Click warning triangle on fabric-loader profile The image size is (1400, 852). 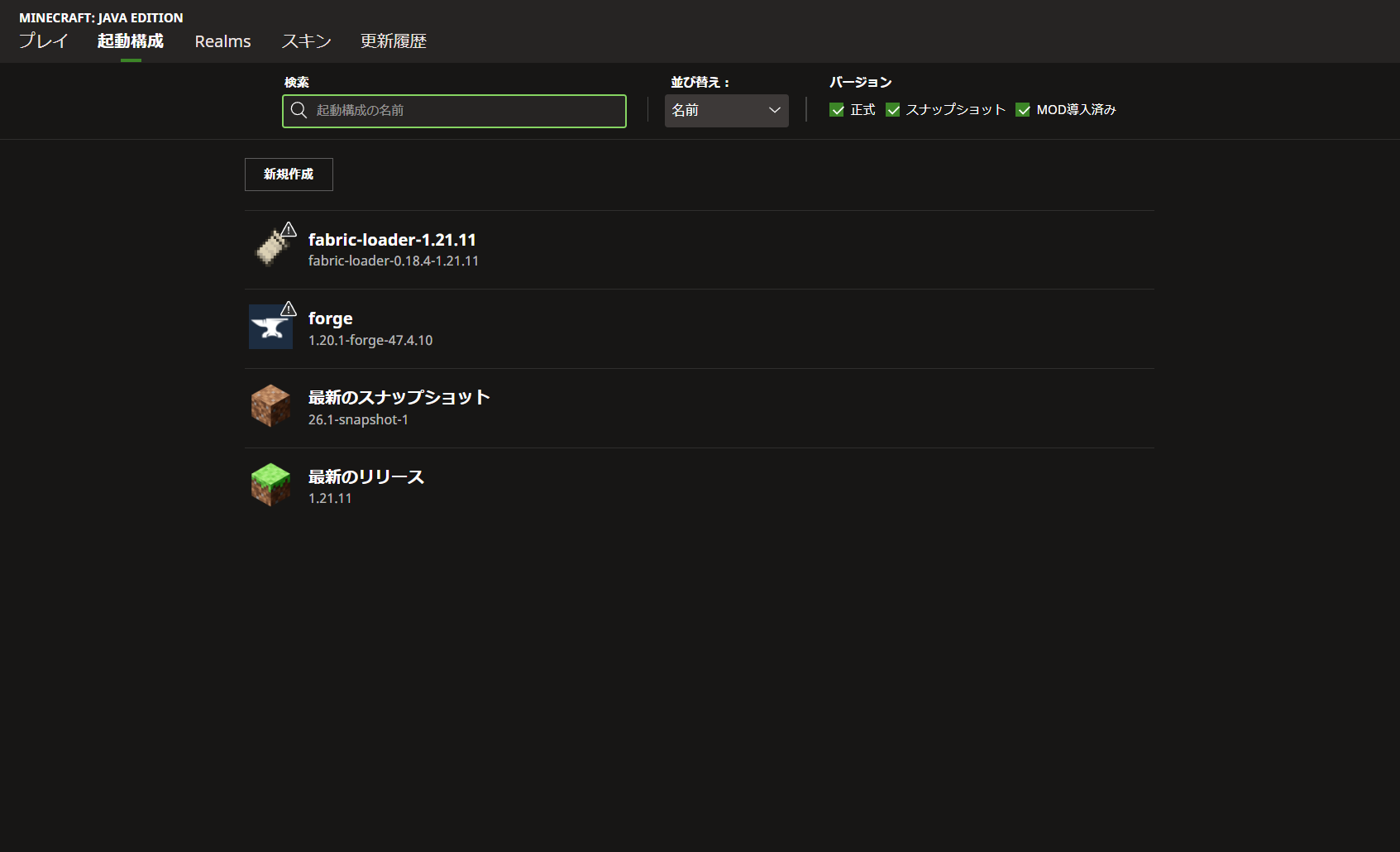(289, 229)
